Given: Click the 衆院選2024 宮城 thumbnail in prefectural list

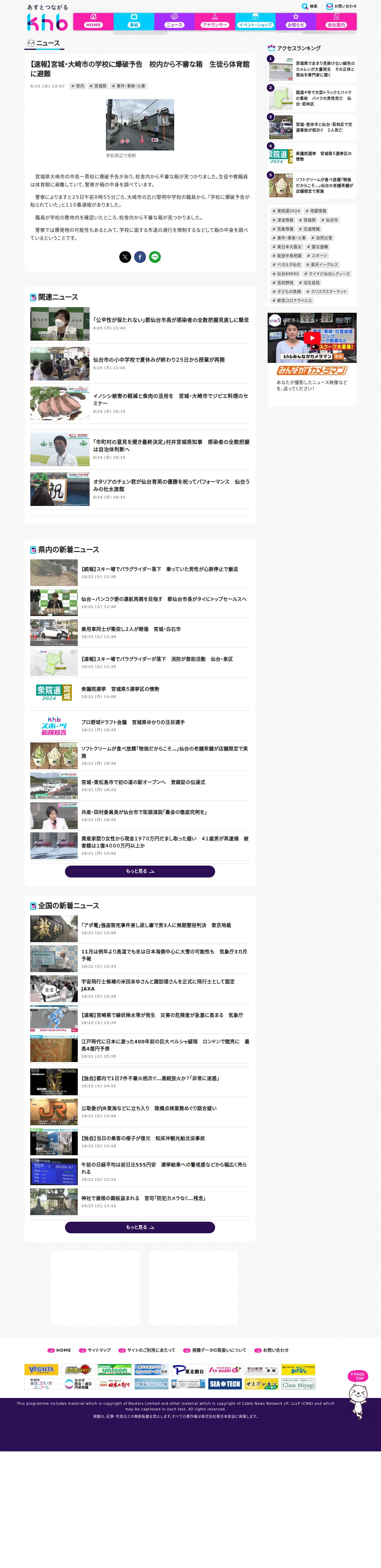Looking at the screenshot, I should pyautogui.click(x=54, y=693).
